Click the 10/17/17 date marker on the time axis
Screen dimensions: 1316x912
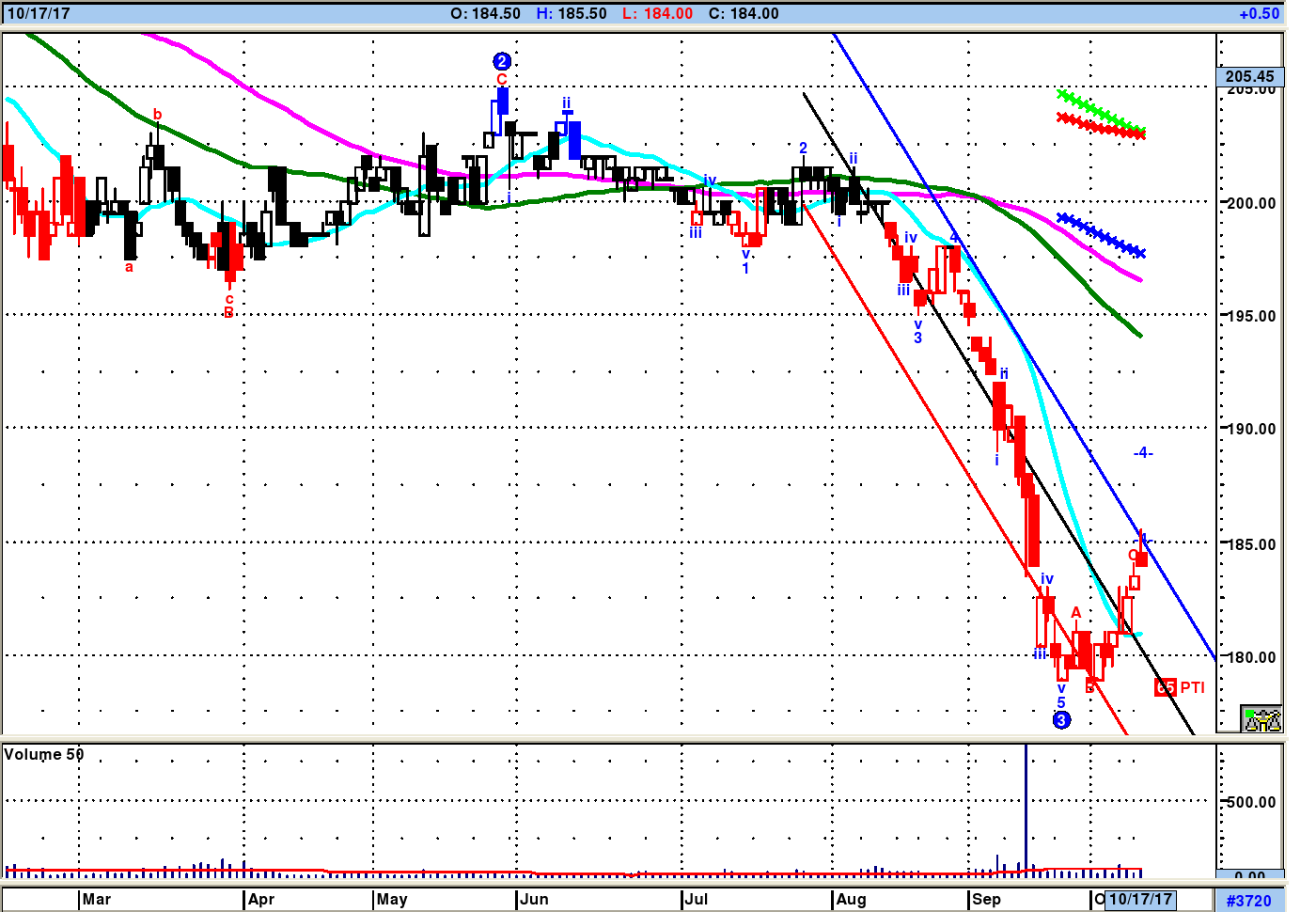tap(1140, 899)
